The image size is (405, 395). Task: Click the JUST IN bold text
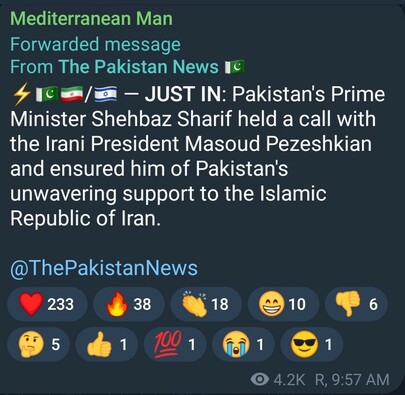click(183, 94)
